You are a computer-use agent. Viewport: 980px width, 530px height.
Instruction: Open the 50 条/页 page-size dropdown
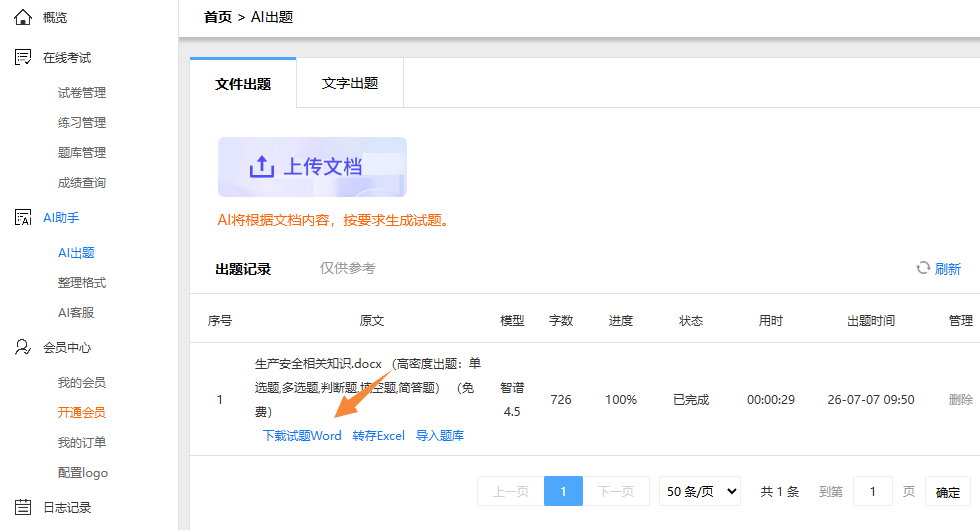click(x=700, y=491)
